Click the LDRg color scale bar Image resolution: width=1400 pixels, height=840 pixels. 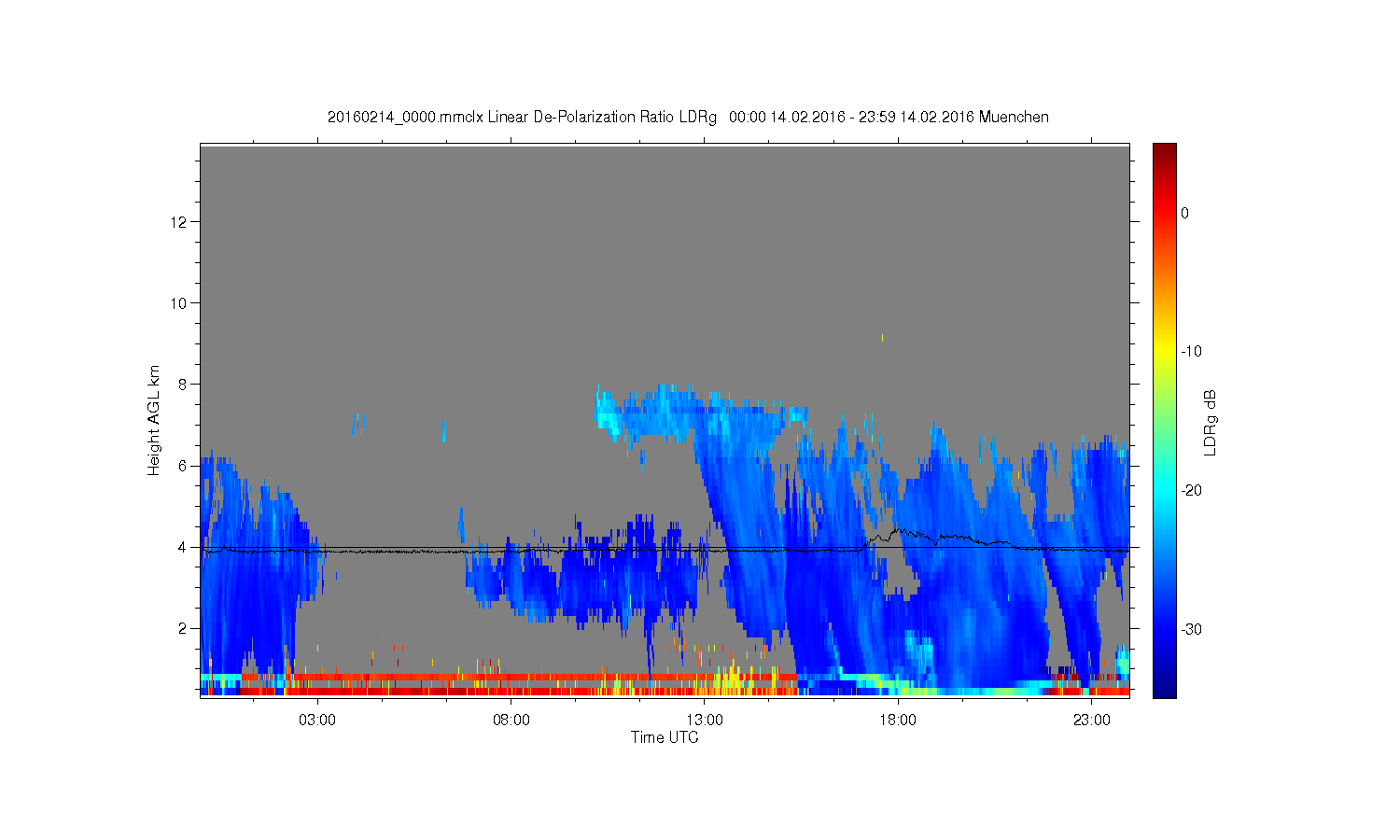click(x=1165, y=420)
